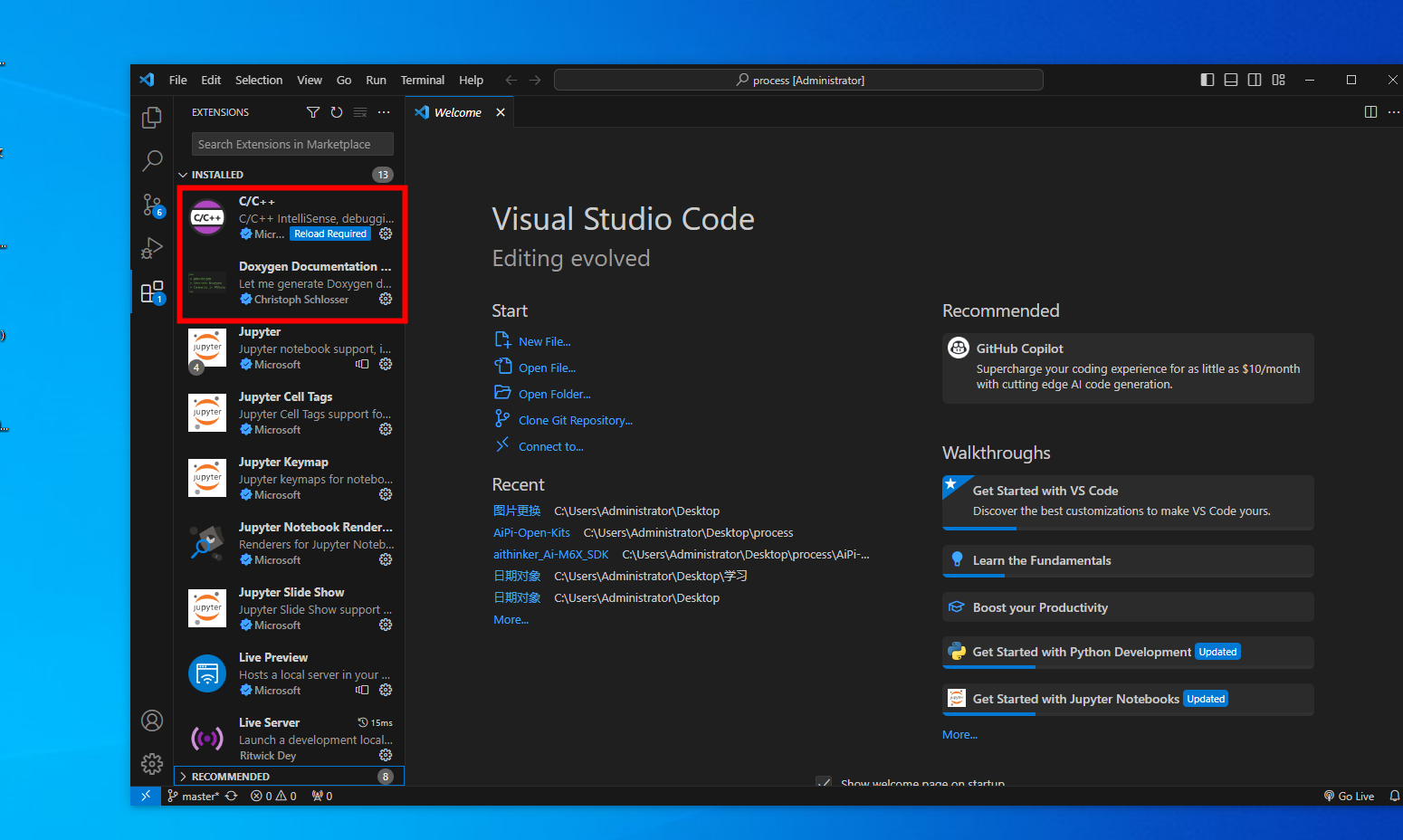Open manage gear for Live Preview

tap(386, 690)
